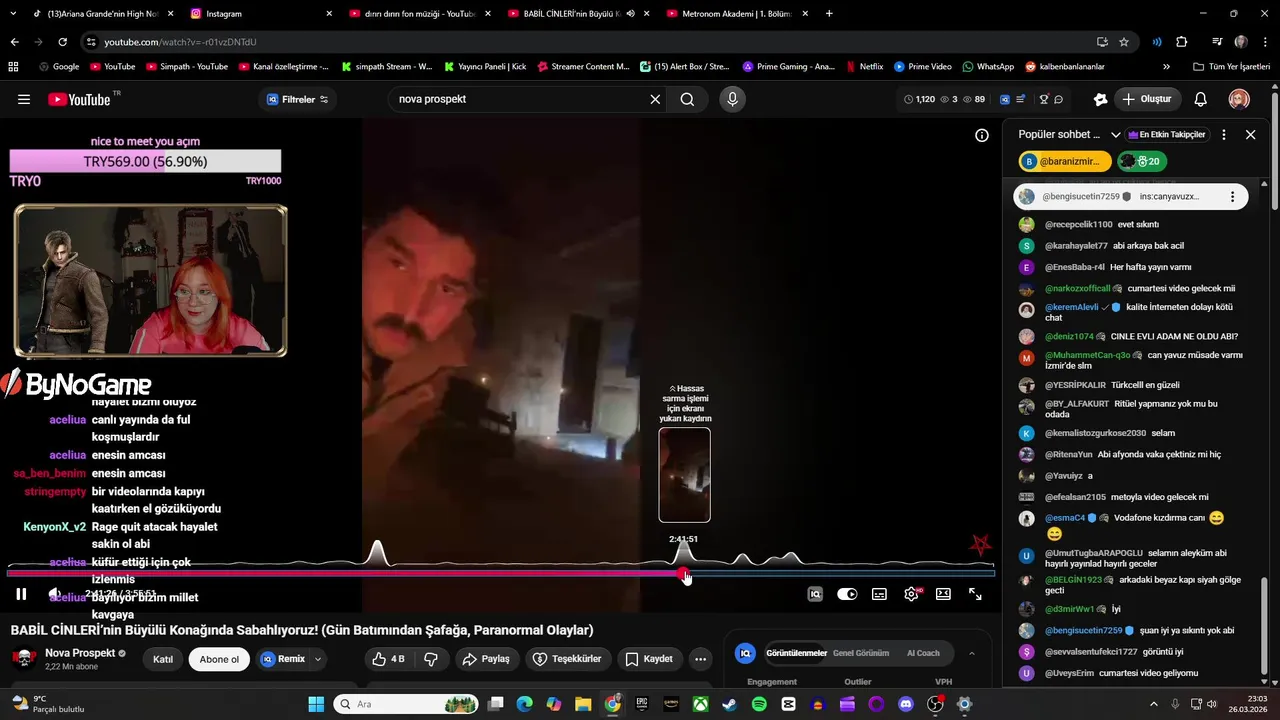The image size is (1280, 720).
Task: Open player settings gear
Action: tap(911, 594)
